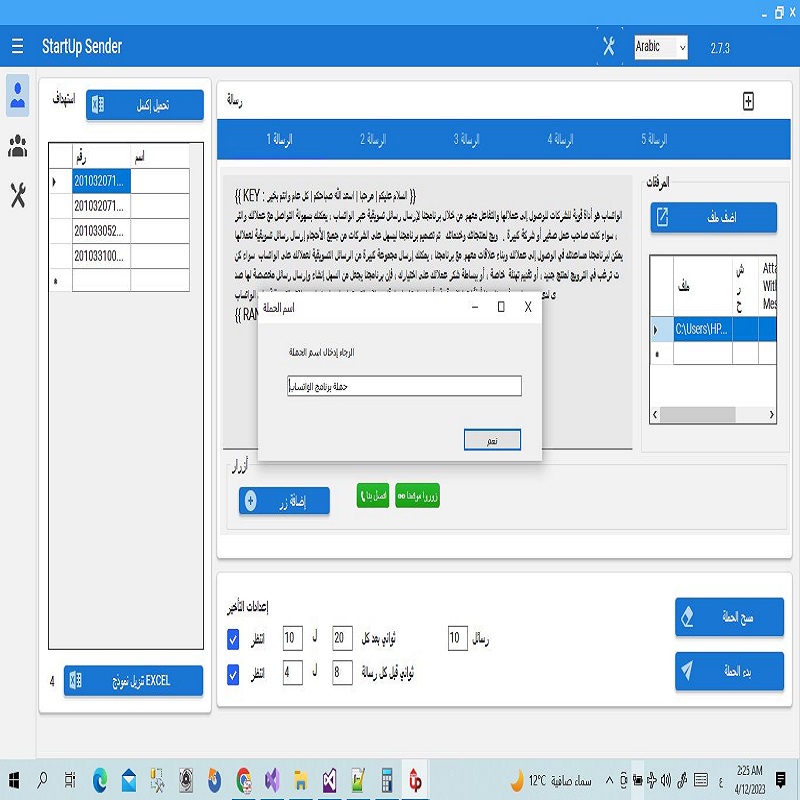Click the تحميل إكسل upload Excel button
Image resolution: width=800 pixels, height=800 pixels.
point(145,105)
